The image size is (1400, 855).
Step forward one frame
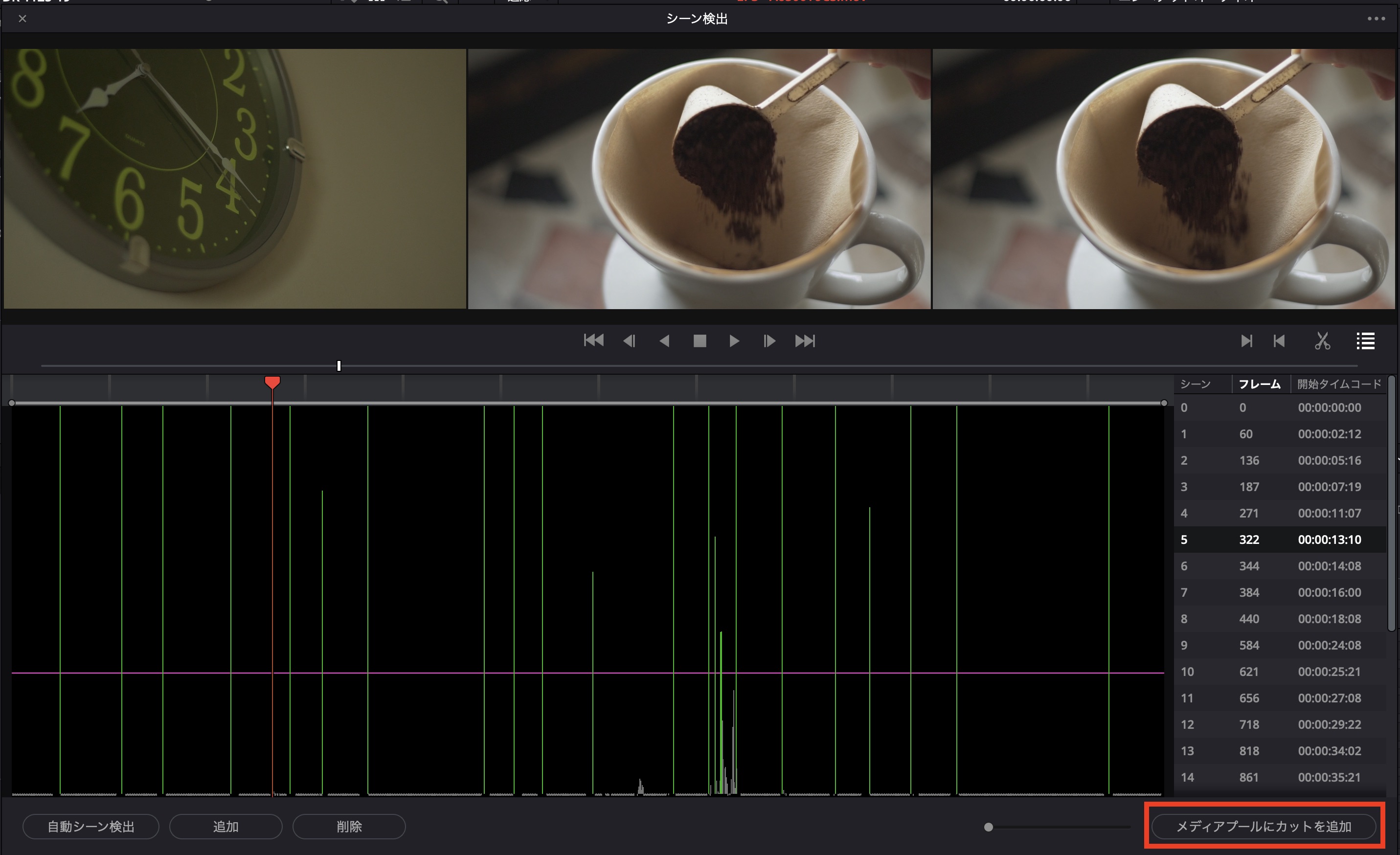click(769, 341)
